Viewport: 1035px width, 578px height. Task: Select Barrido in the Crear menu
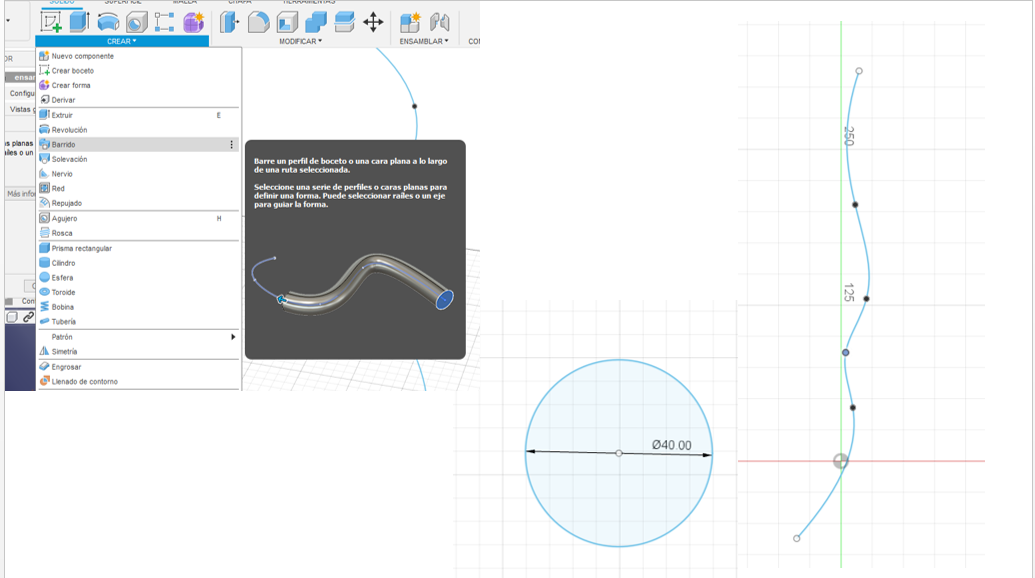pos(139,144)
